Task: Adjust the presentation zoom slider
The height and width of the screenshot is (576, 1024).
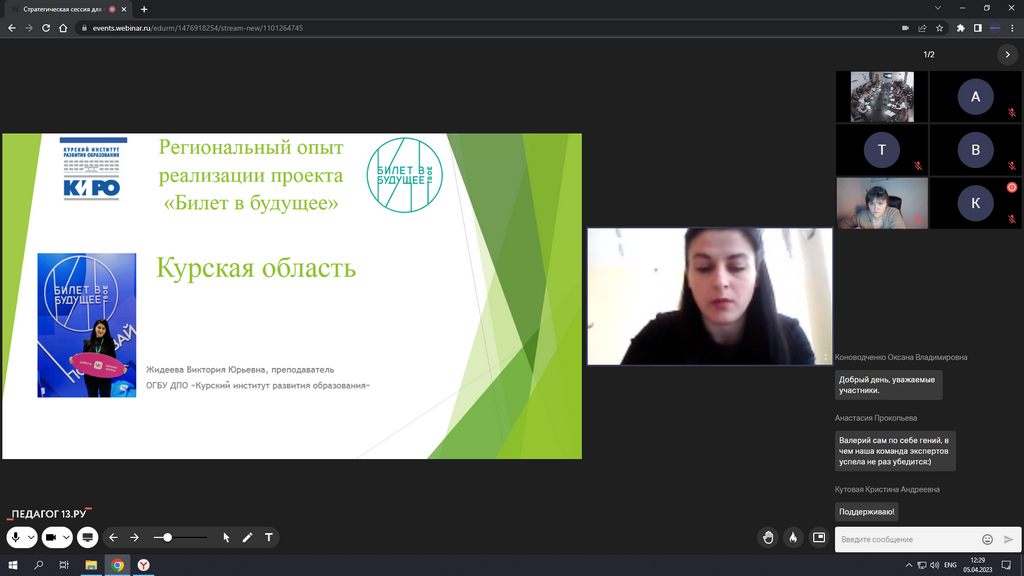Action: [x=180, y=537]
